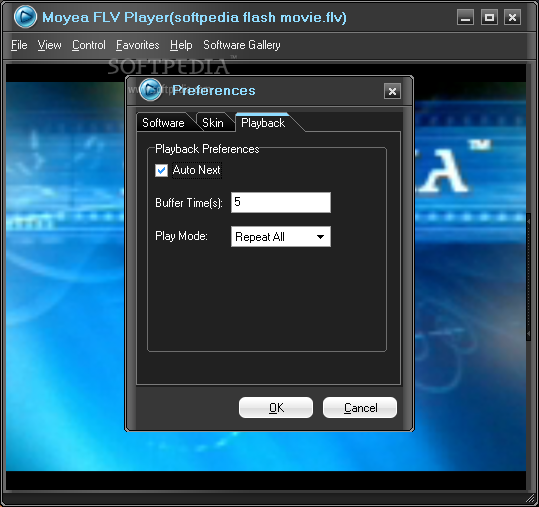Click the window resize grip corner
Viewport: 539px width, 507px height.
pyautogui.click(x=530, y=498)
